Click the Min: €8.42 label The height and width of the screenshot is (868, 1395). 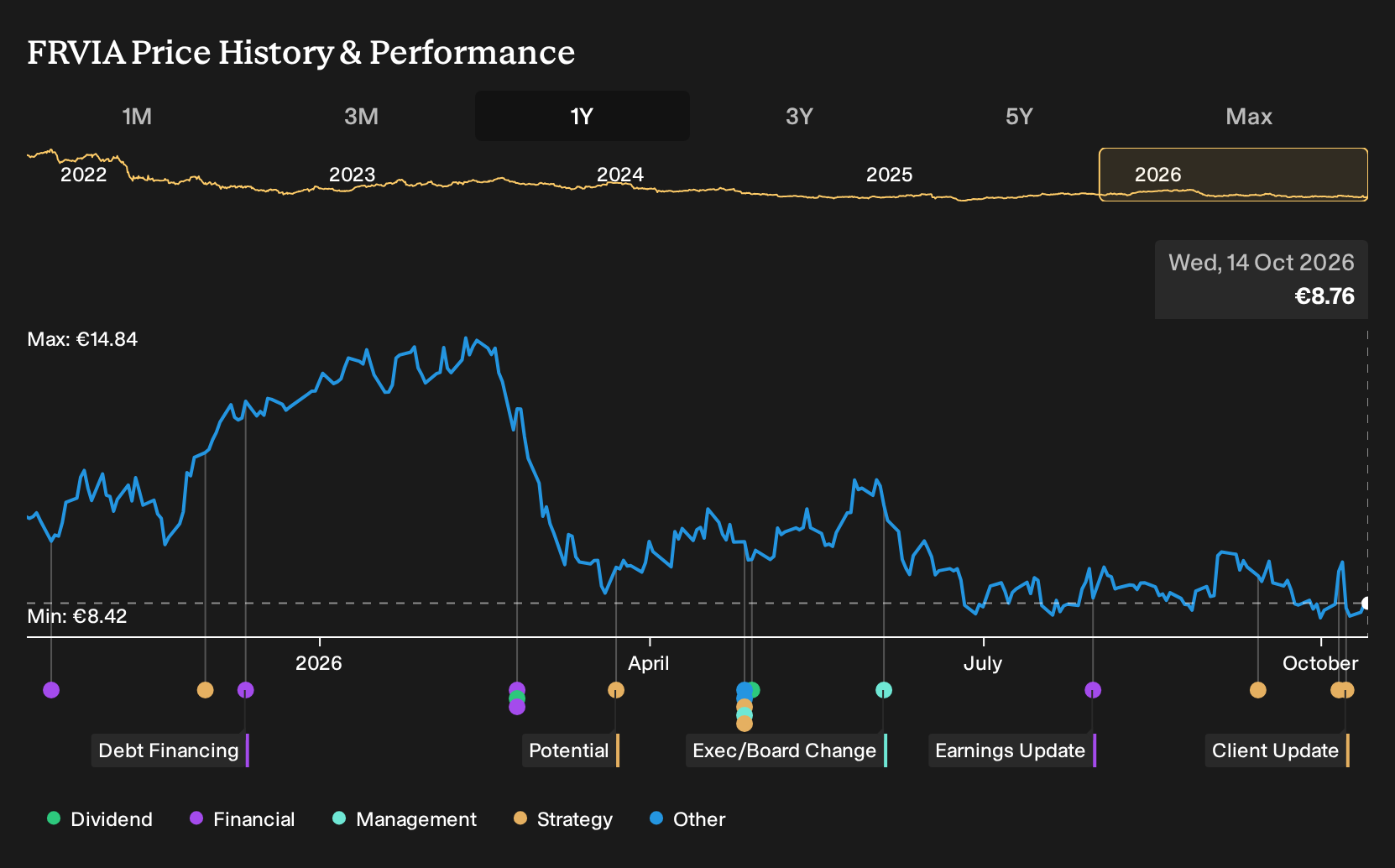tap(77, 616)
